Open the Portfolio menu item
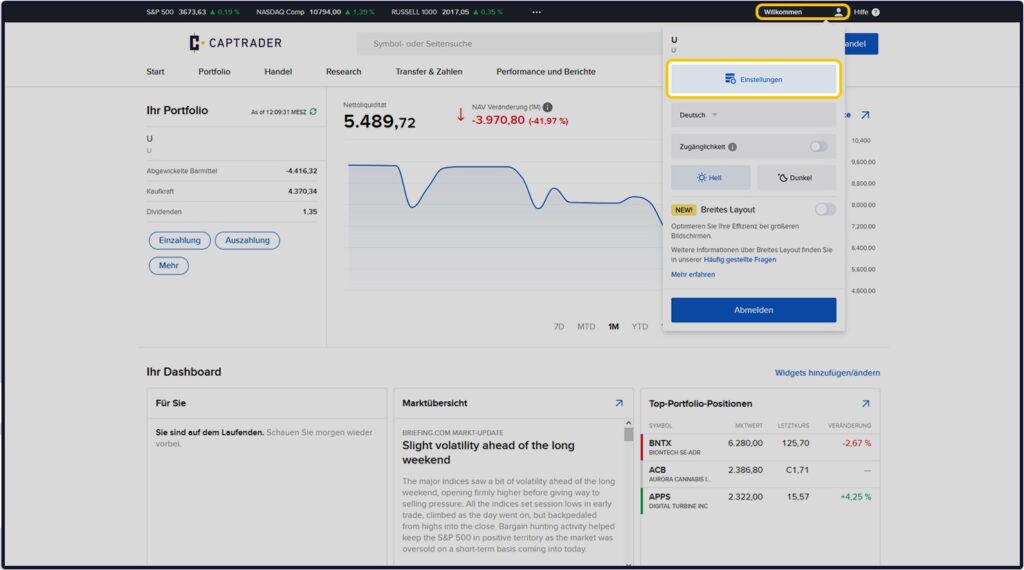Viewport: 1024px width, 570px height. [x=214, y=72]
